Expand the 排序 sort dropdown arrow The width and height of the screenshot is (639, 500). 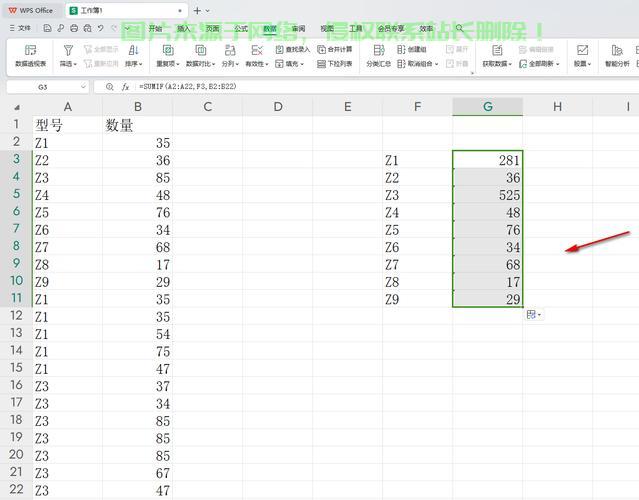(141, 64)
